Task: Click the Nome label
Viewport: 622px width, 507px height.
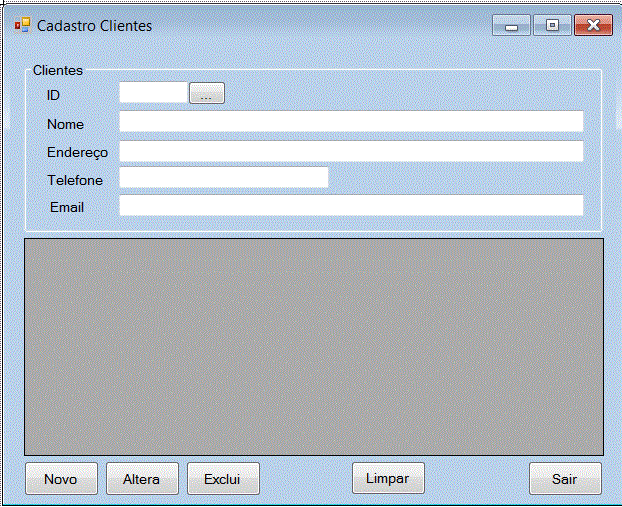Action: click(65, 124)
